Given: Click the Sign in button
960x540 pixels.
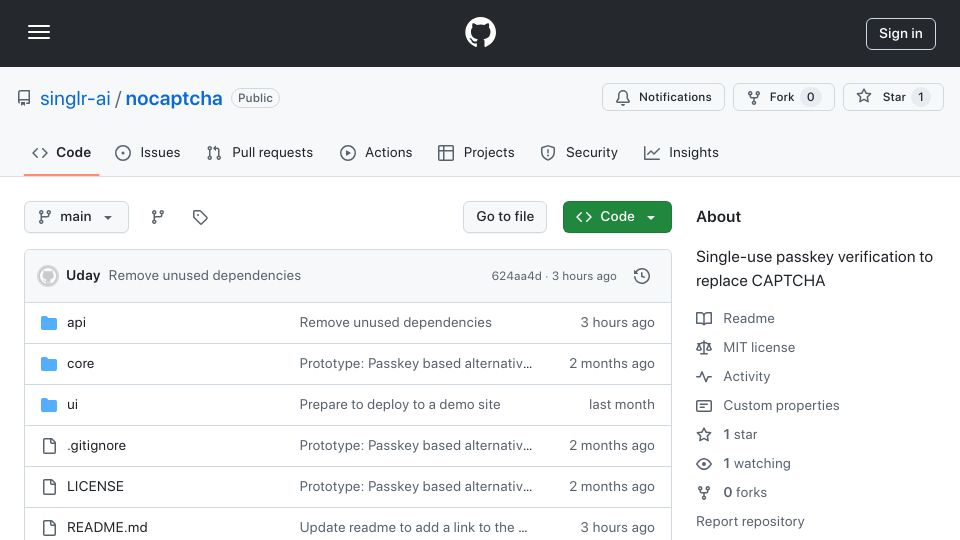Looking at the screenshot, I should point(901,34).
